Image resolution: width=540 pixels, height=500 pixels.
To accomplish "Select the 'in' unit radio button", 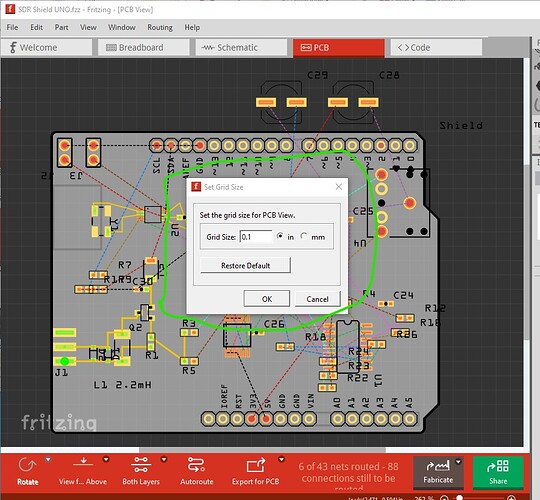I will point(280,236).
